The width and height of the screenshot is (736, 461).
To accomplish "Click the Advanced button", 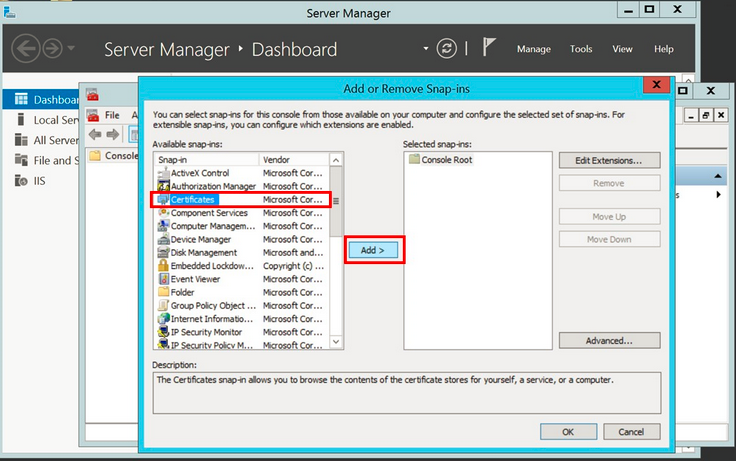I will click(x=609, y=340).
